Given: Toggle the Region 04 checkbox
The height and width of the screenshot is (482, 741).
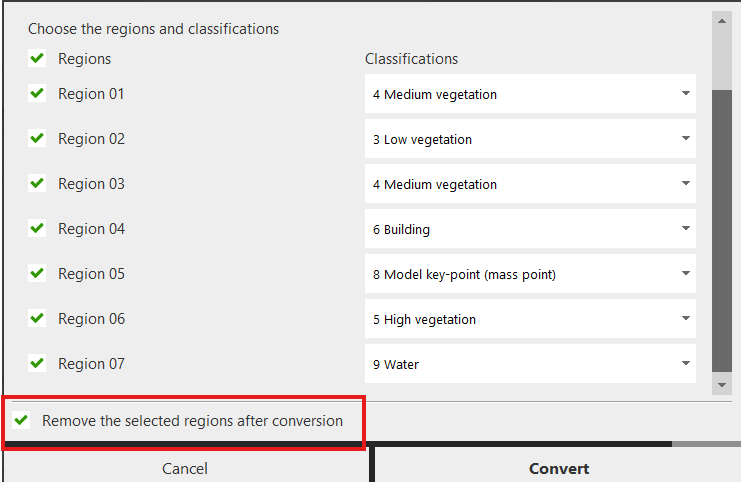Looking at the screenshot, I should tap(37, 228).
